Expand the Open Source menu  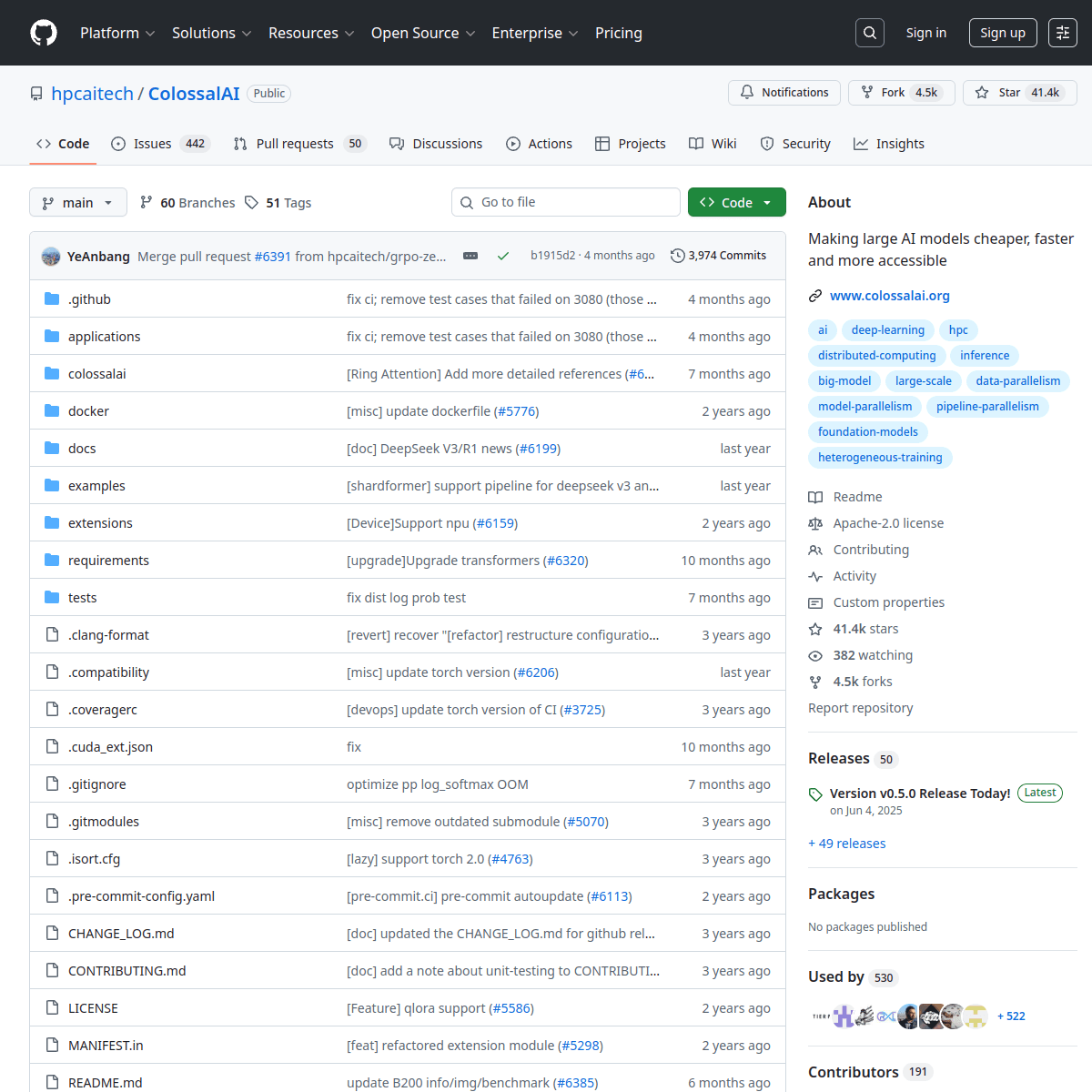(x=423, y=33)
